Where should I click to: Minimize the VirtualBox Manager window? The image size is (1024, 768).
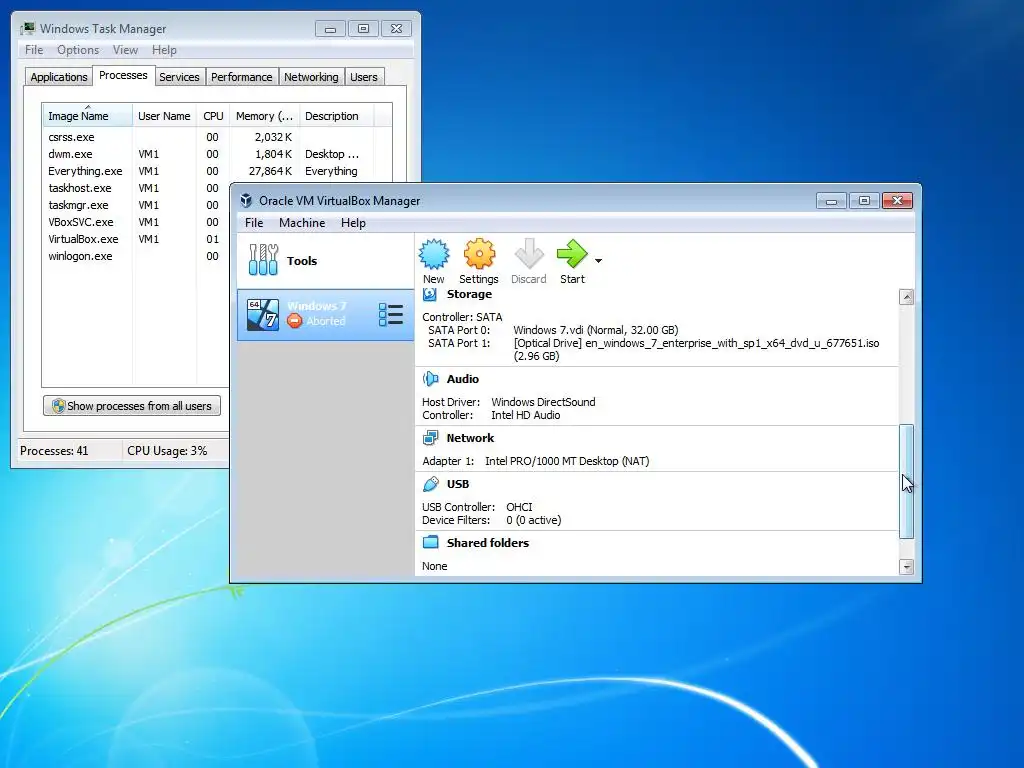831,201
